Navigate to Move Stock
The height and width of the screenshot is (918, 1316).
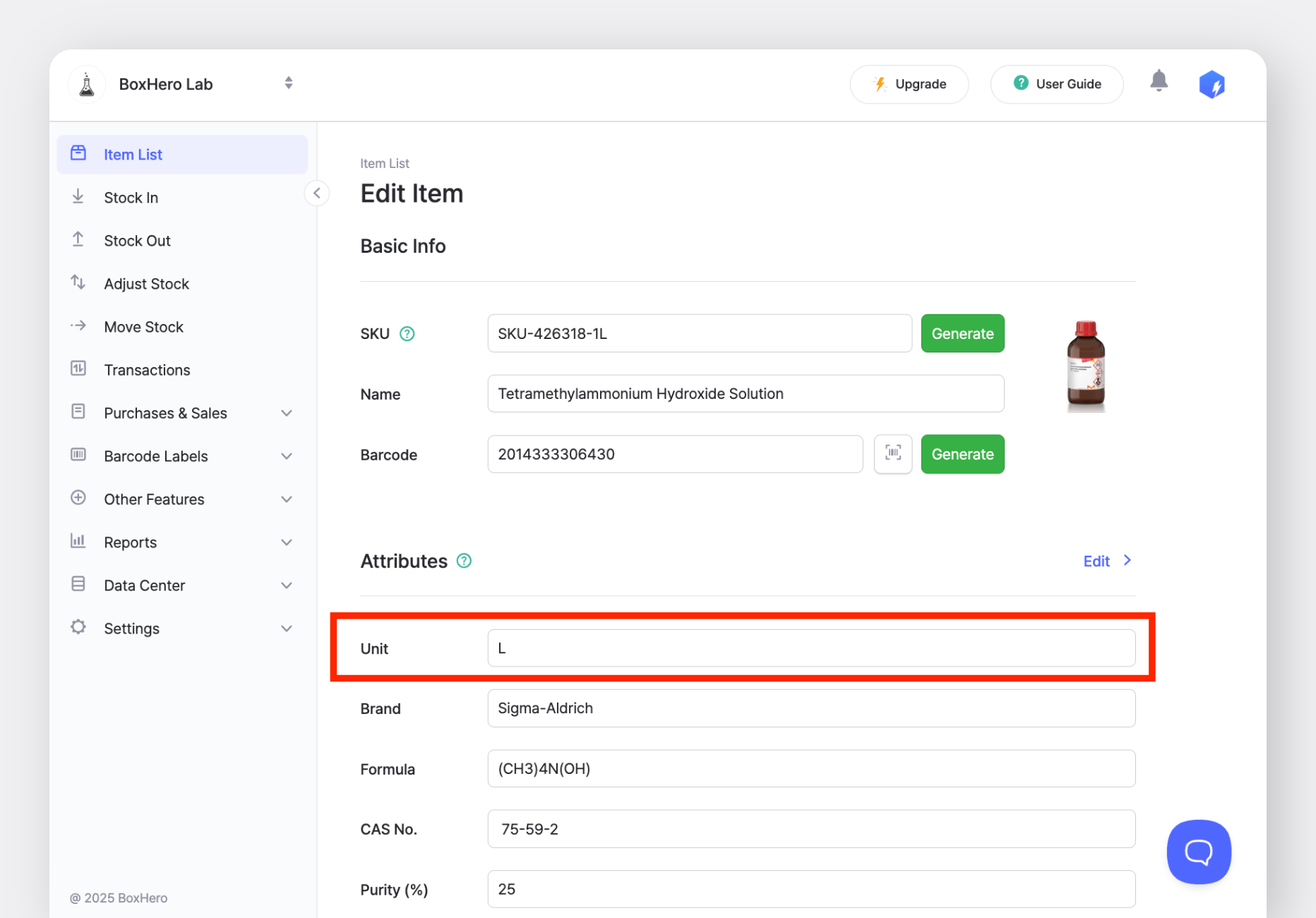pos(143,326)
